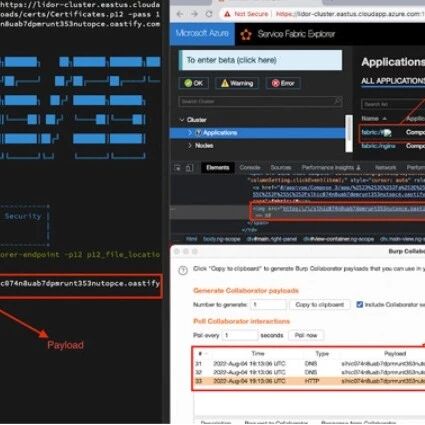Viewport: 425px width, 425px height.
Task: Click Copy to clipboard button
Action: tap(319, 305)
